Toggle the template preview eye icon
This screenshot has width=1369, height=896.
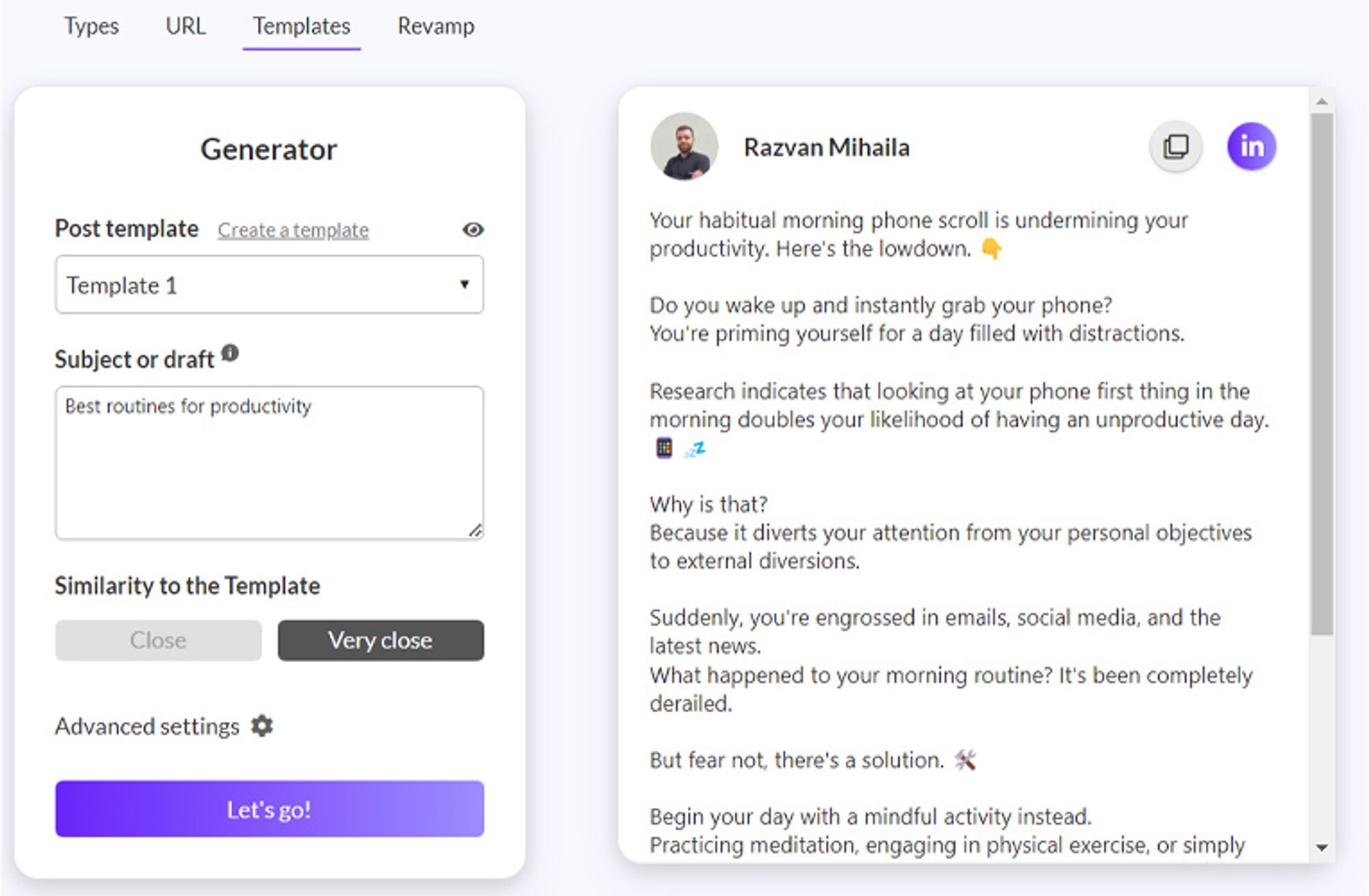[x=472, y=230]
